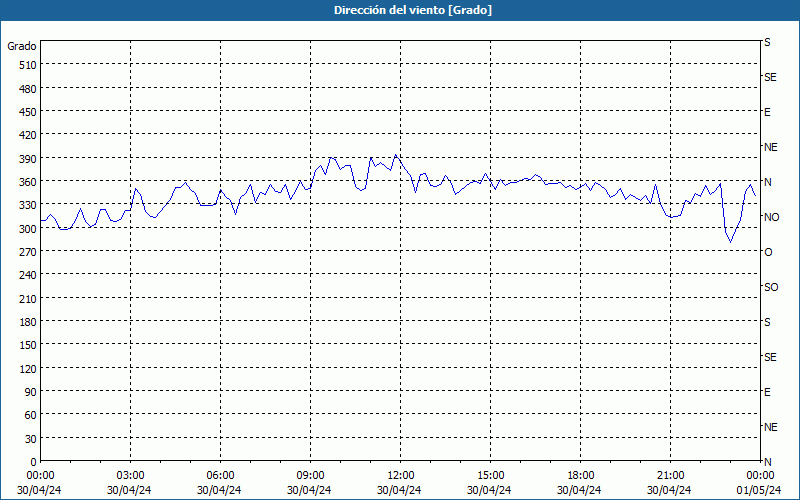Click the 00:00 label above 01/05/24

click(760, 476)
